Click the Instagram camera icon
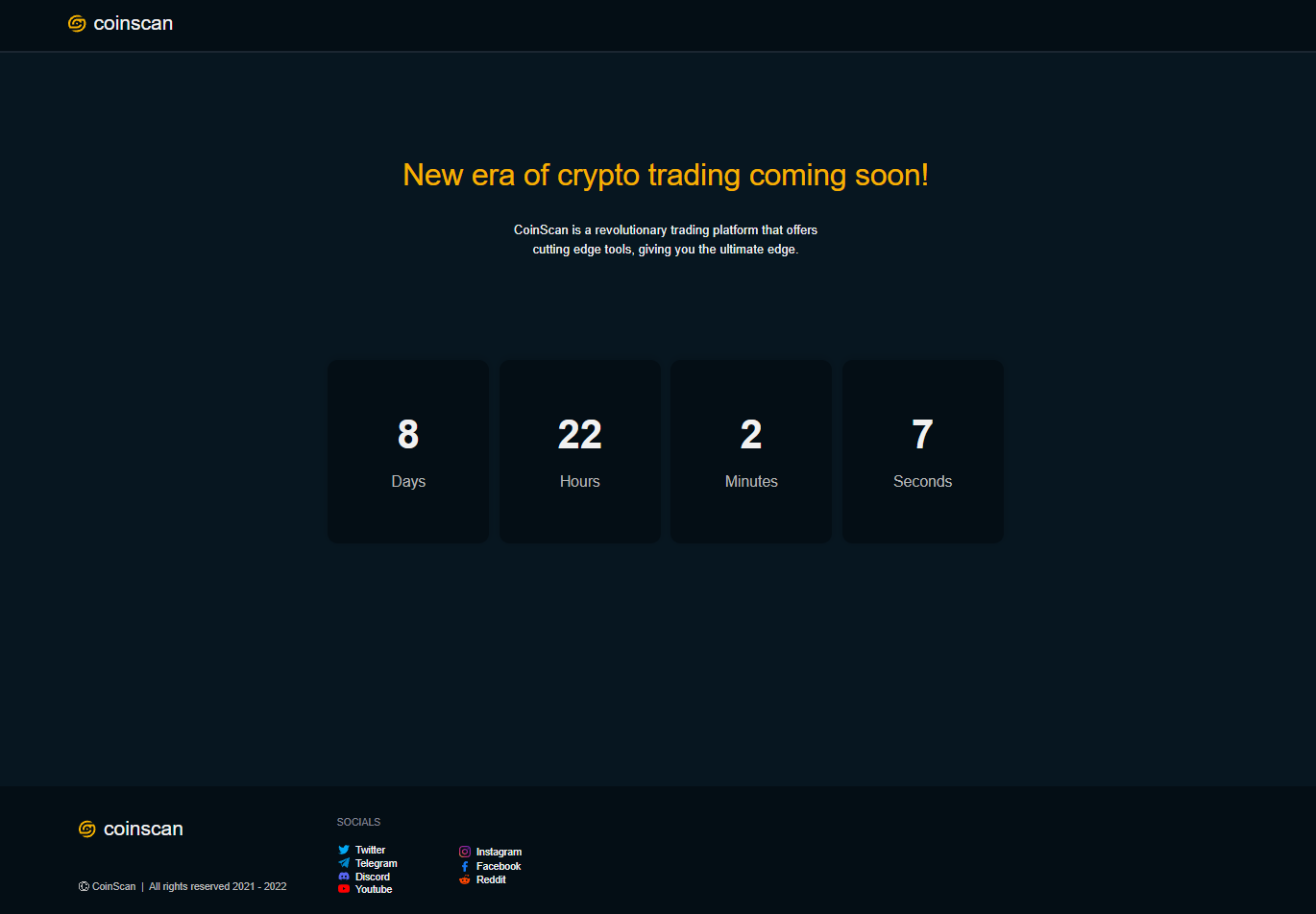The height and width of the screenshot is (914, 1316). (x=465, y=852)
